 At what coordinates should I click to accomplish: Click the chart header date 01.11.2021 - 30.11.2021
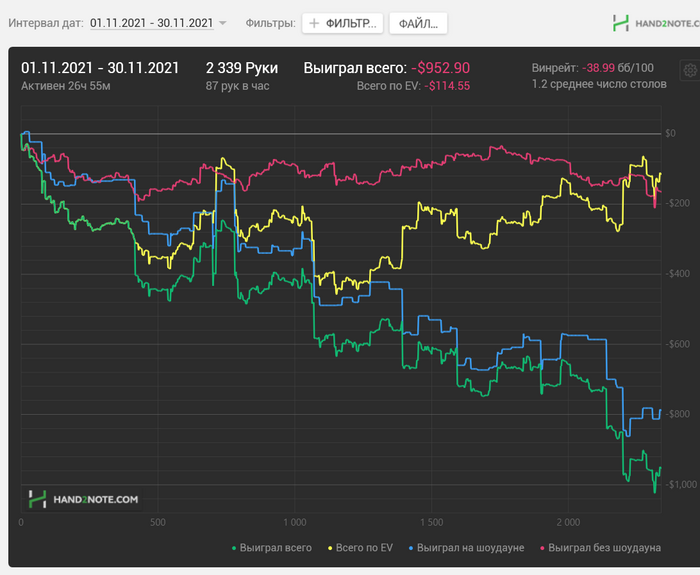click(100, 68)
